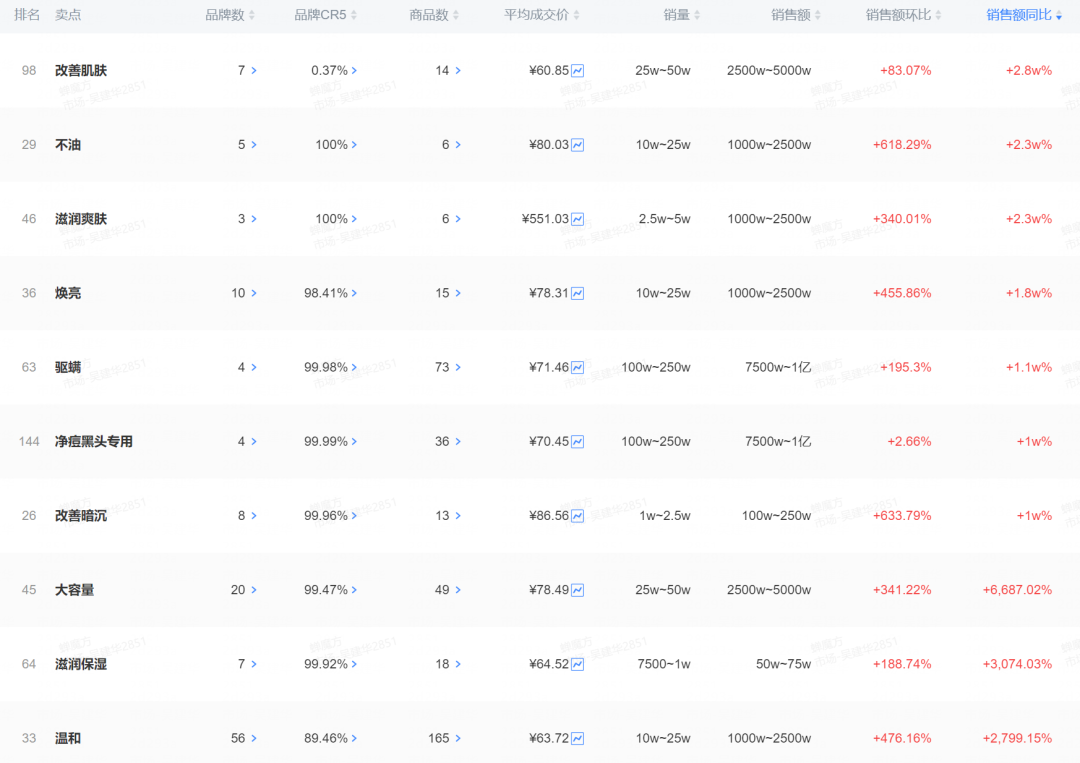Sort table by 品牌数 column
Screen dimensions: 1080x763
(x=230, y=15)
